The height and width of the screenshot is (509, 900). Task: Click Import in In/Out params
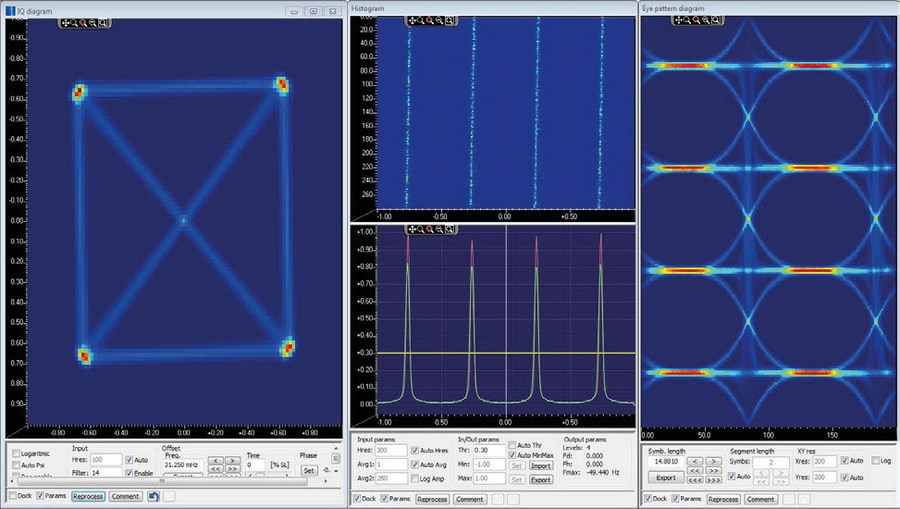click(541, 465)
